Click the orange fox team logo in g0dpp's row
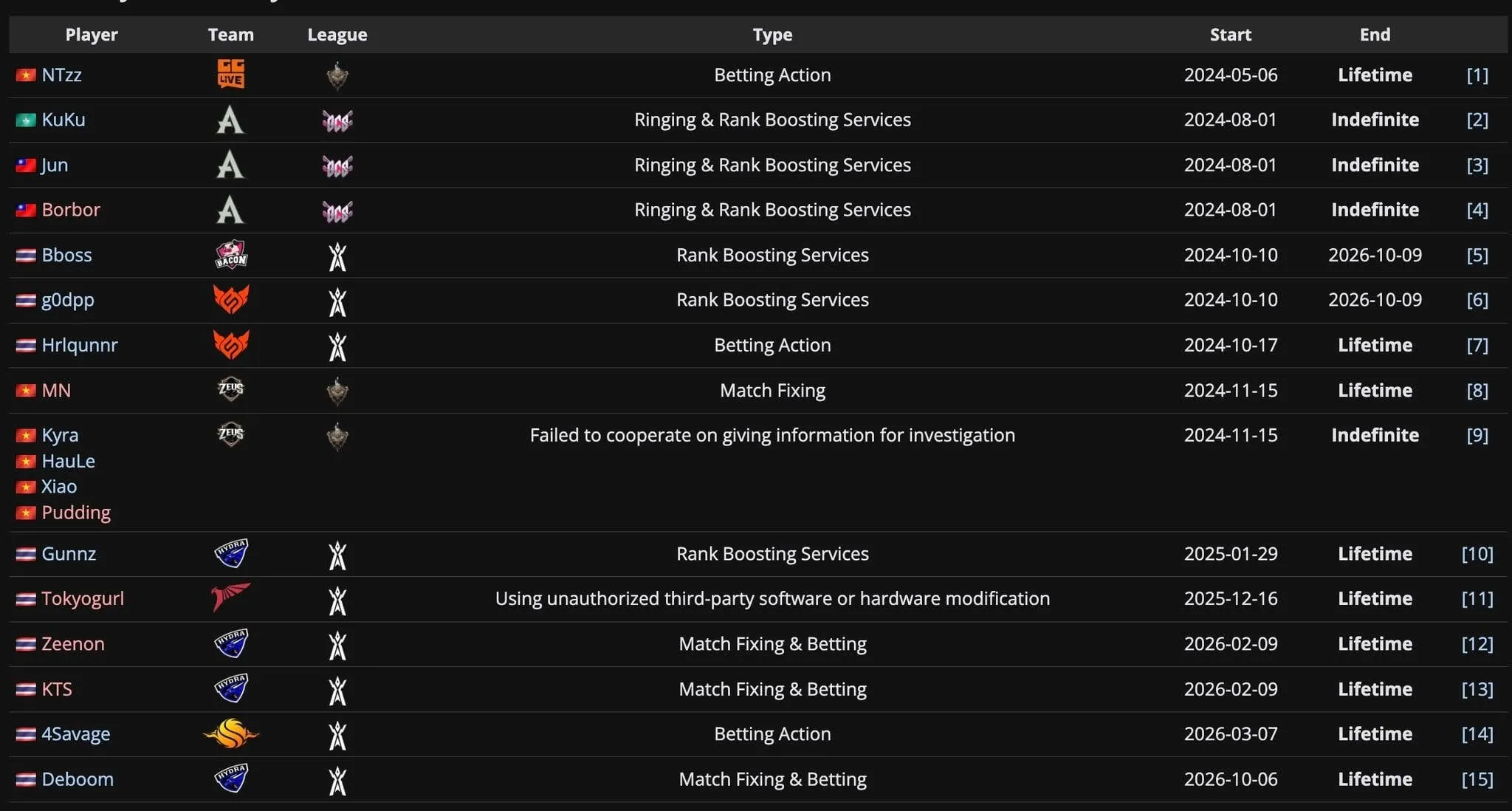Screen dimensions: 1512x811 (x=230, y=300)
